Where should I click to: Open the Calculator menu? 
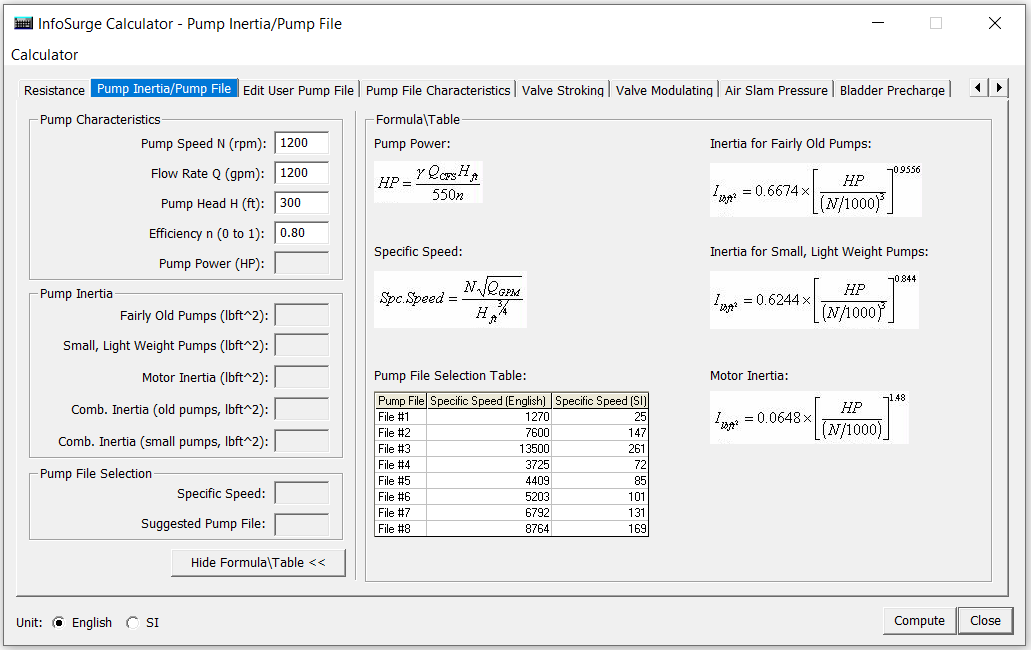tap(44, 55)
